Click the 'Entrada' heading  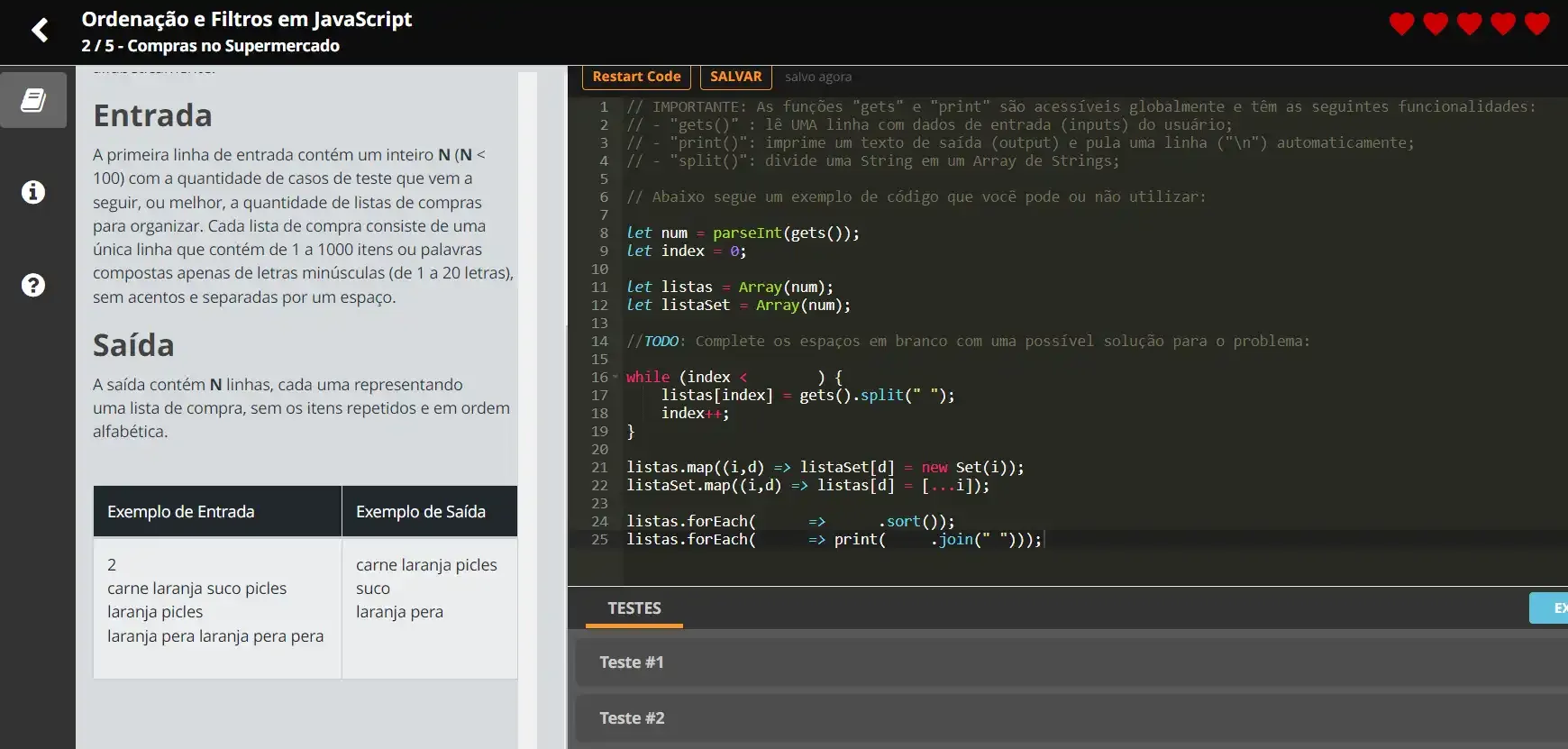point(152,115)
